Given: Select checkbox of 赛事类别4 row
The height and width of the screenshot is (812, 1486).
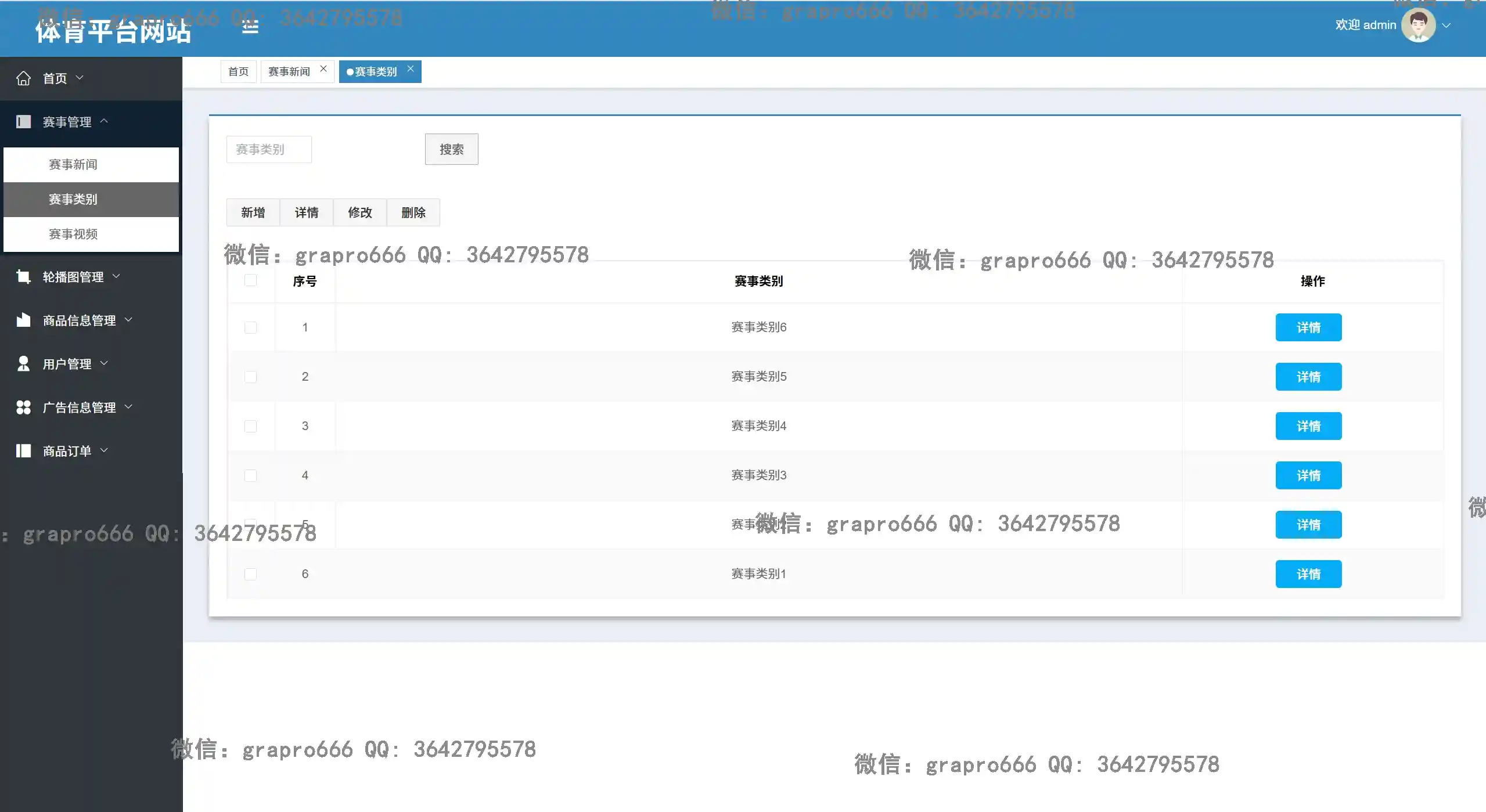Looking at the screenshot, I should tap(250, 427).
